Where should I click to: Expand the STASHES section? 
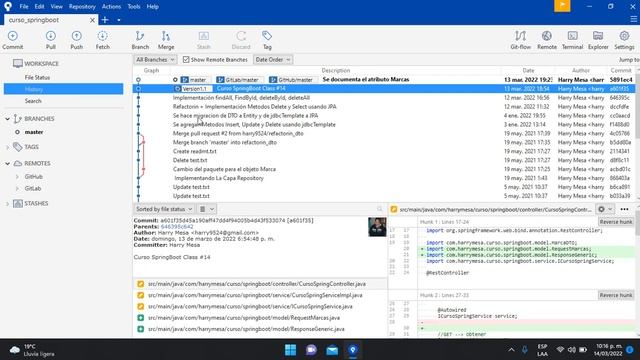[8, 203]
